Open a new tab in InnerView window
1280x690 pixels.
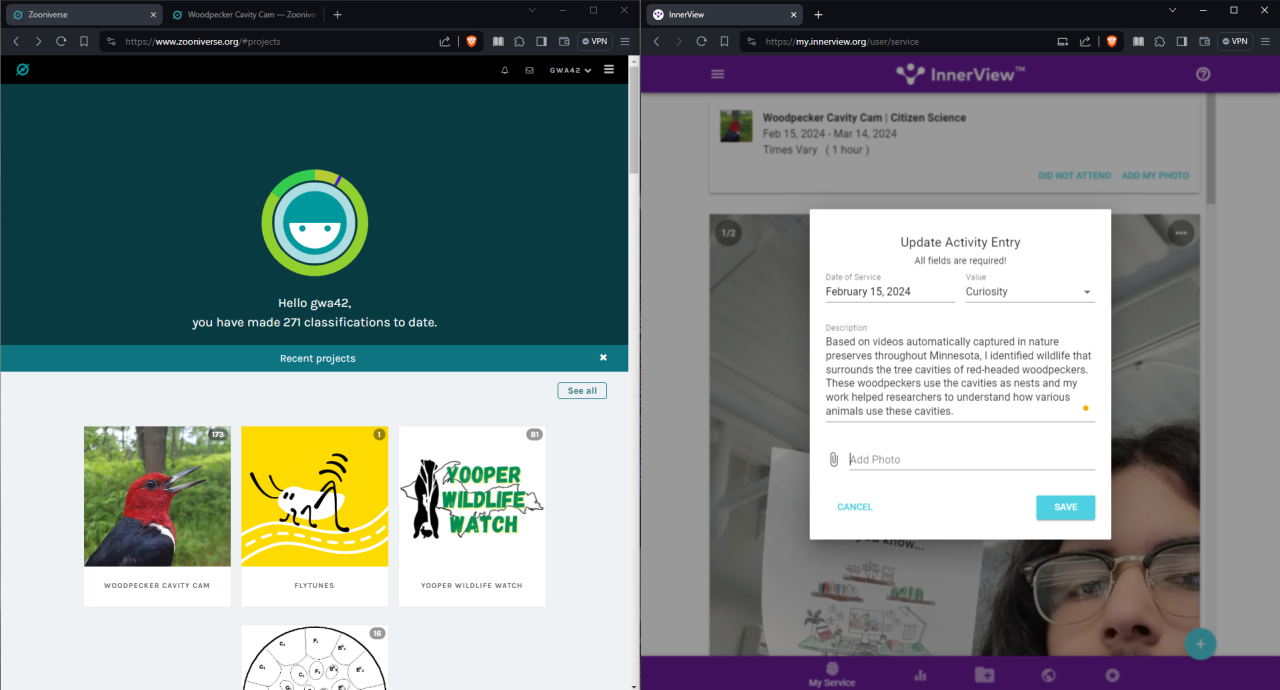coord(818,15)
